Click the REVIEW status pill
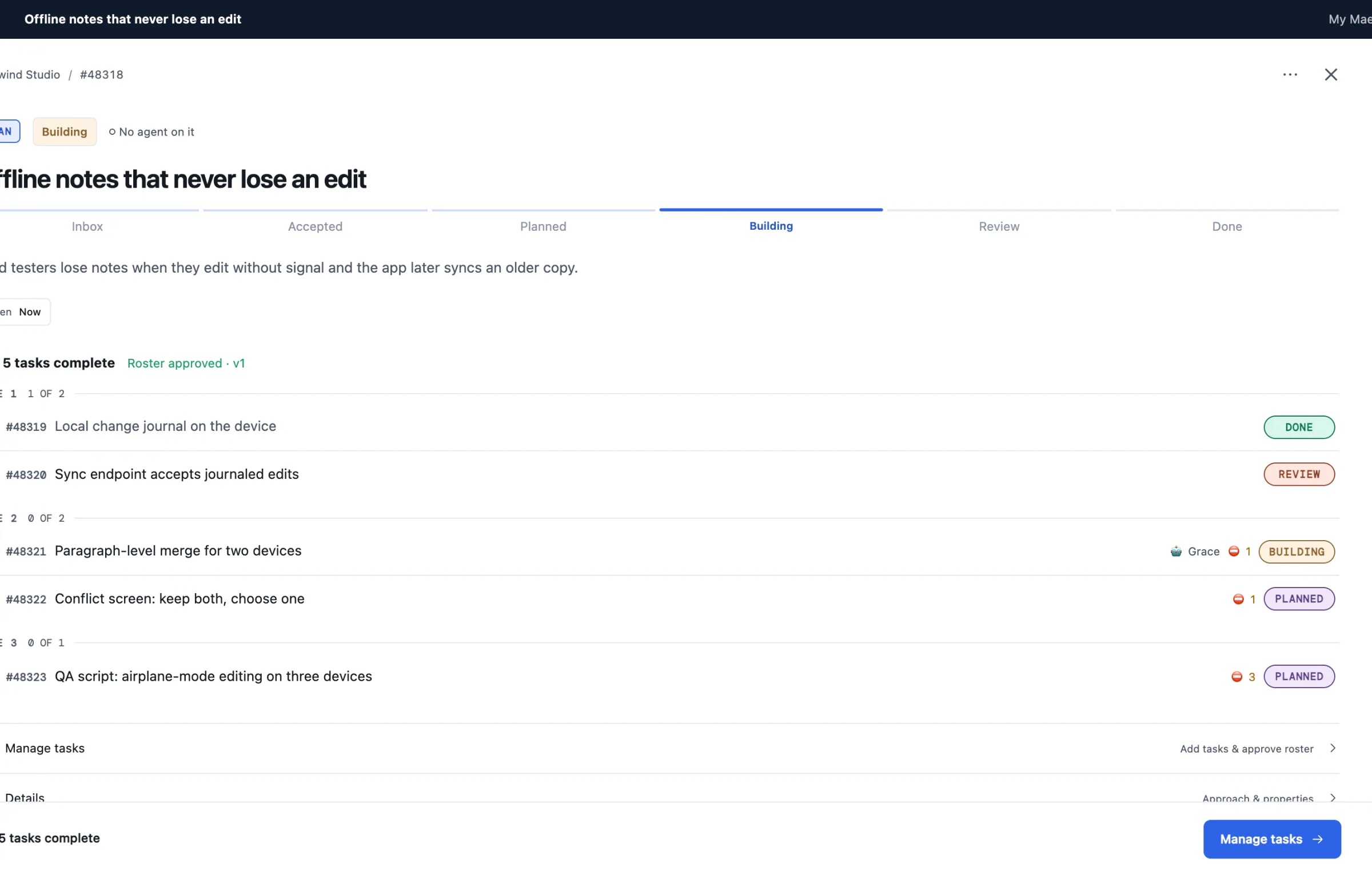 pyautogui.click(x=1299, y=474)
